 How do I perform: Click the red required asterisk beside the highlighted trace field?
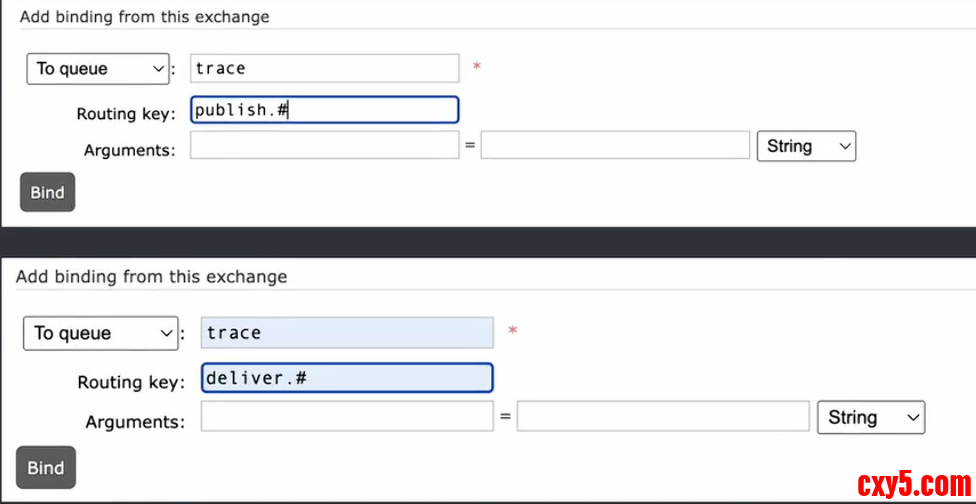pyautogui.click(x=513, y=330)
